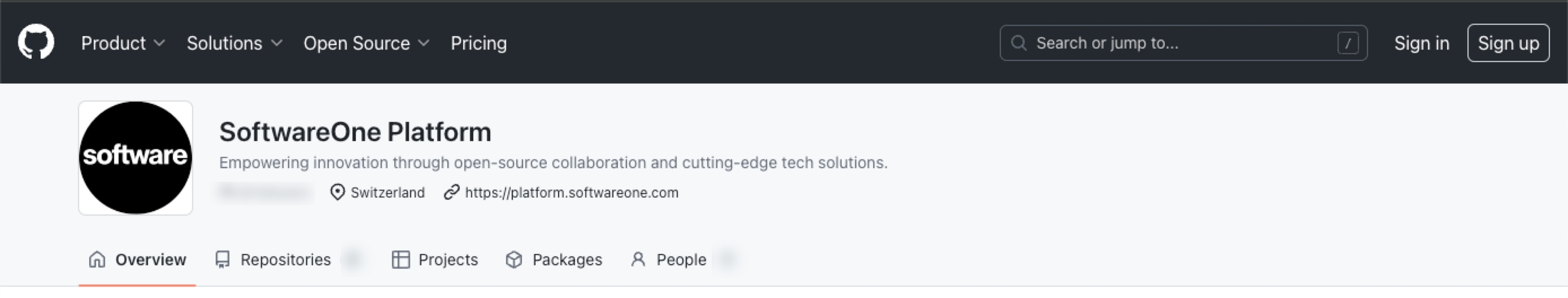Click the link chain icon
The image size is (1568, 298).
pos(451,193)
